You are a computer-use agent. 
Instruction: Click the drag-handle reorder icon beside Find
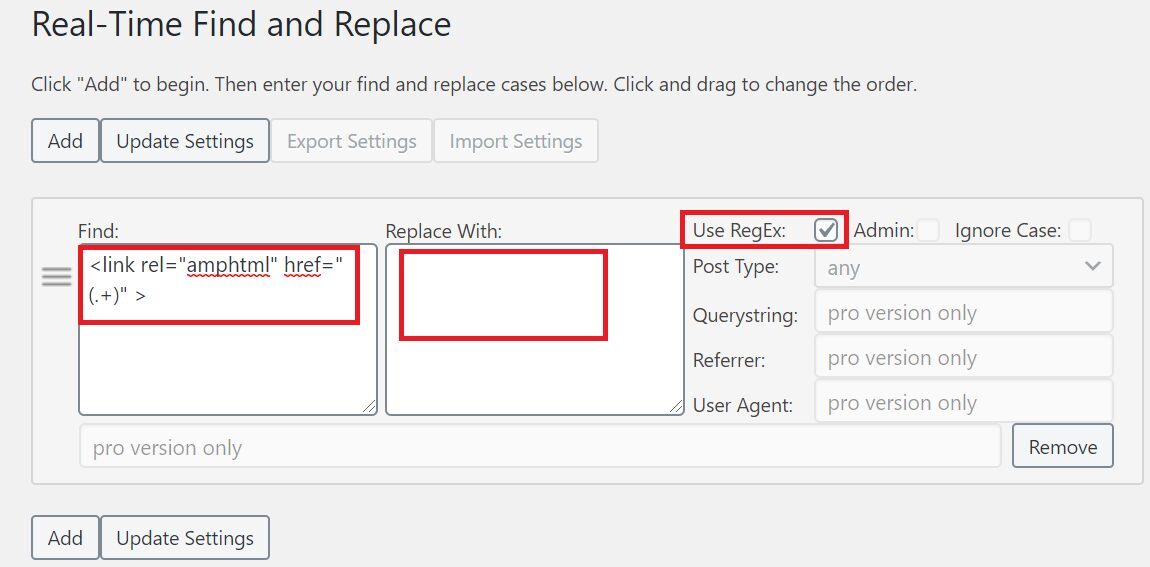click(56, 277)
